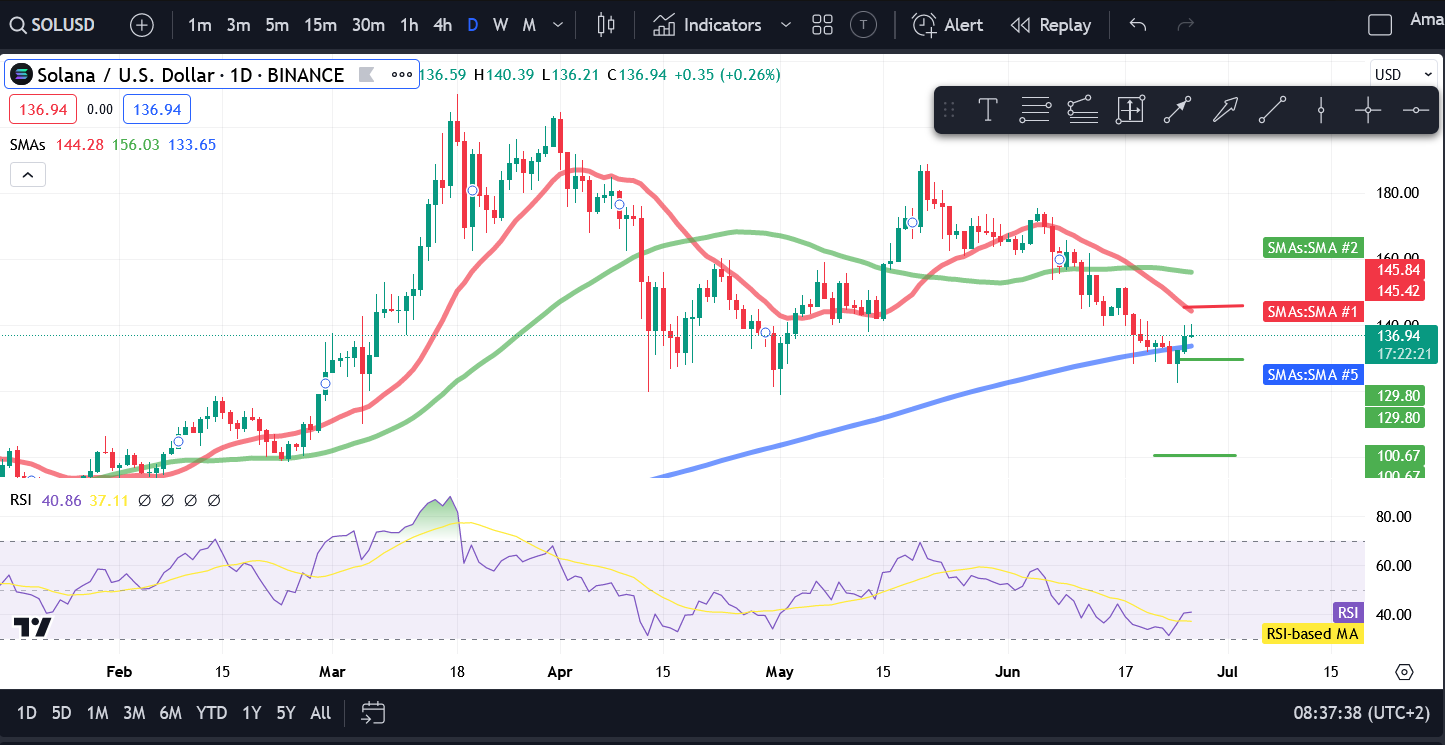
Task: Switch to the 15m timeframe
Action: click(x=320, y=25)
